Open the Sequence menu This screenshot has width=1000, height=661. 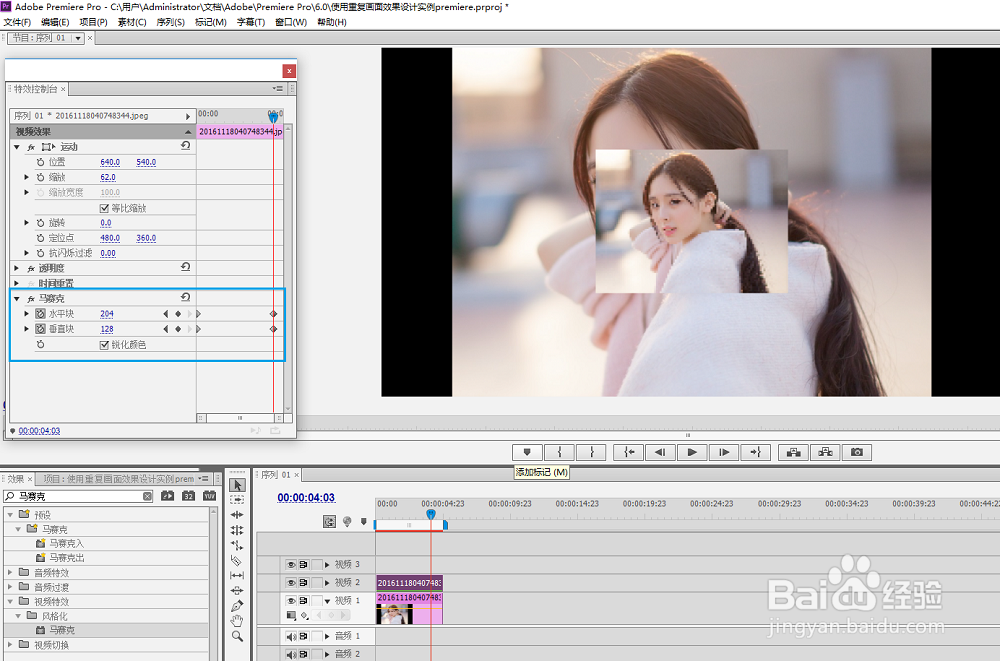[170, 22]
